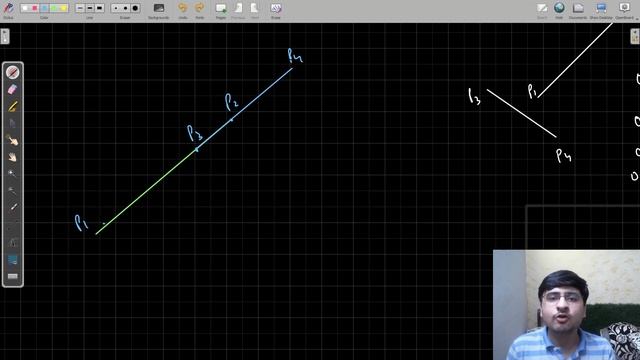Viewport: 640px width, 360px height.
Task: Select the Zoom in tool
Action: pyautogui.click(x=13, y=174)
